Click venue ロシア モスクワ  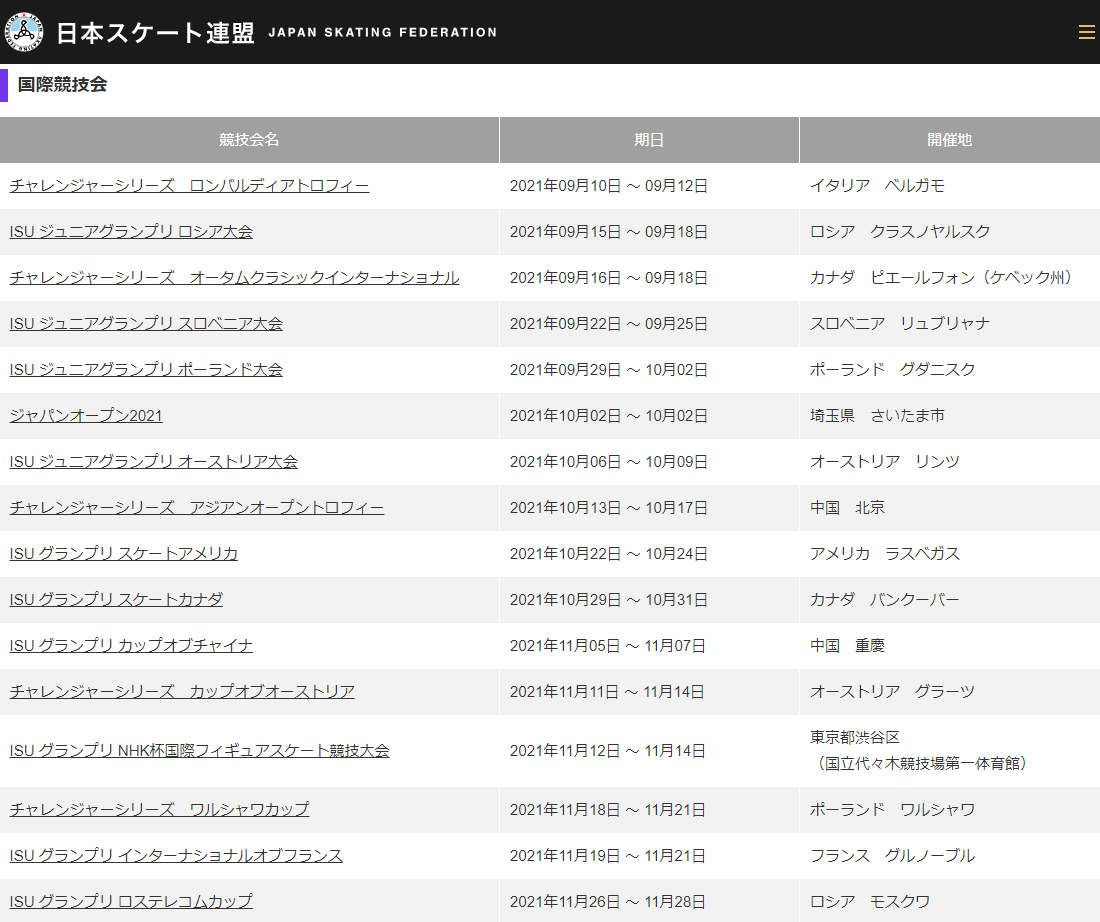(870, 902)
